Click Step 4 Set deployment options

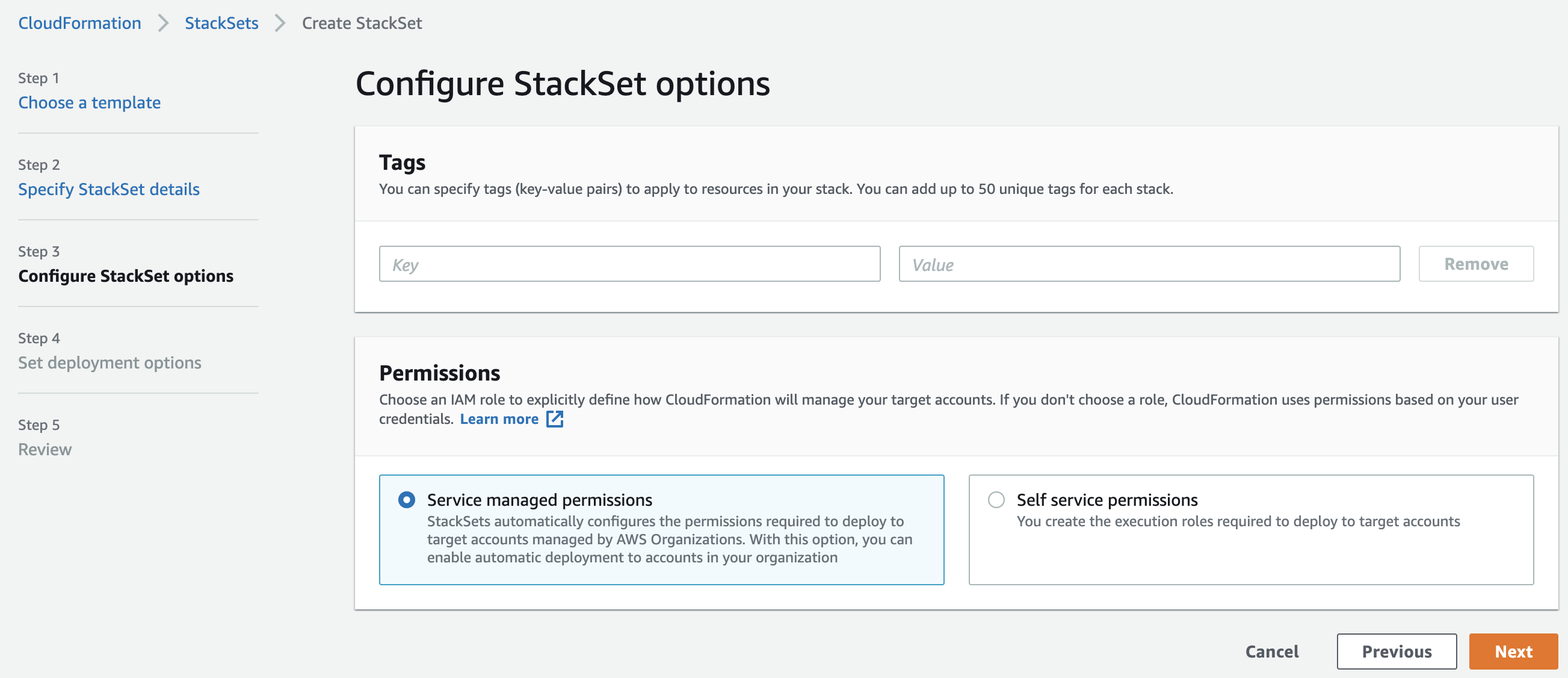(x=110, y=363)
